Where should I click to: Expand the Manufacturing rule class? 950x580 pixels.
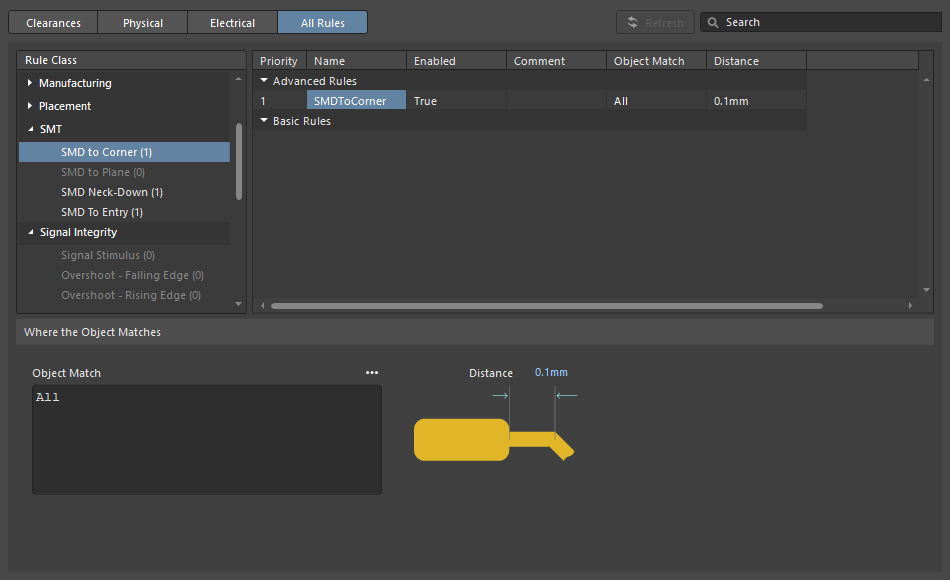click(x=30, y=83)
